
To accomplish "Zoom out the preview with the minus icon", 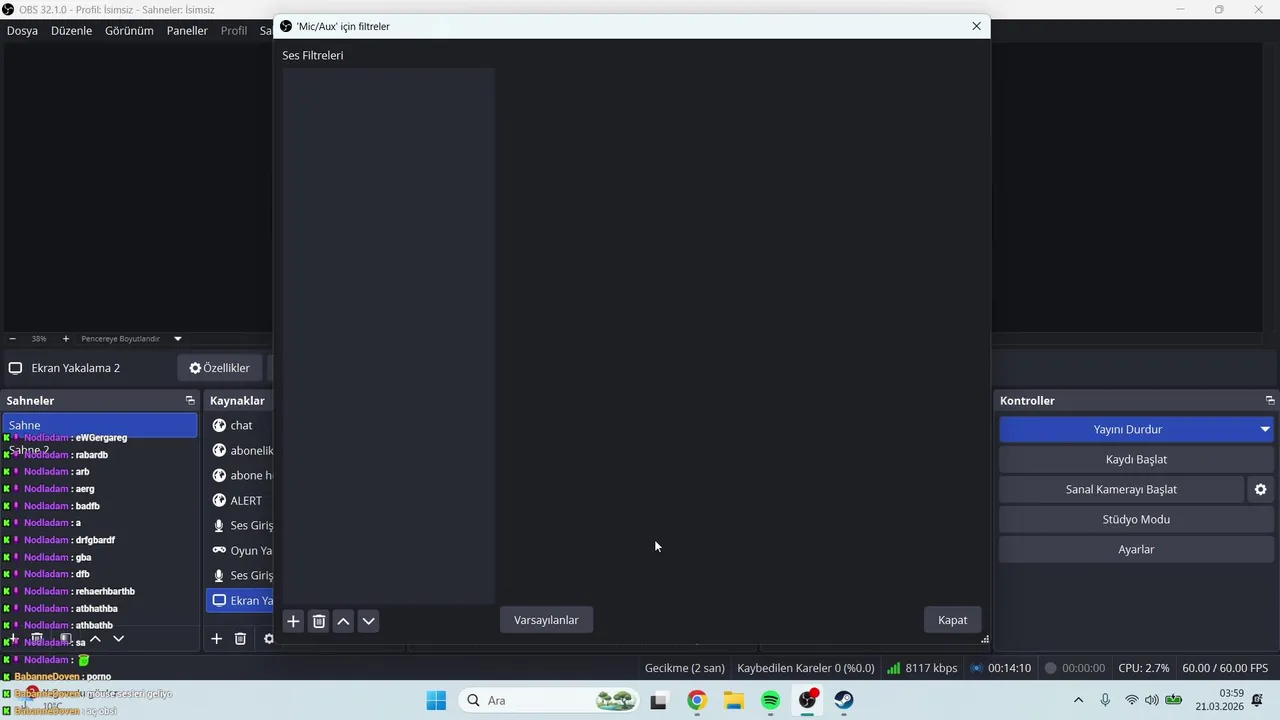I will pos(12,339).
